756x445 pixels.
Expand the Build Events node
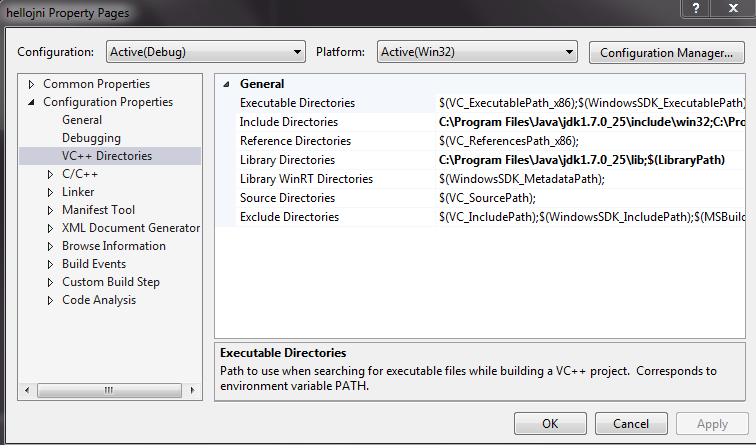[51, 264]
